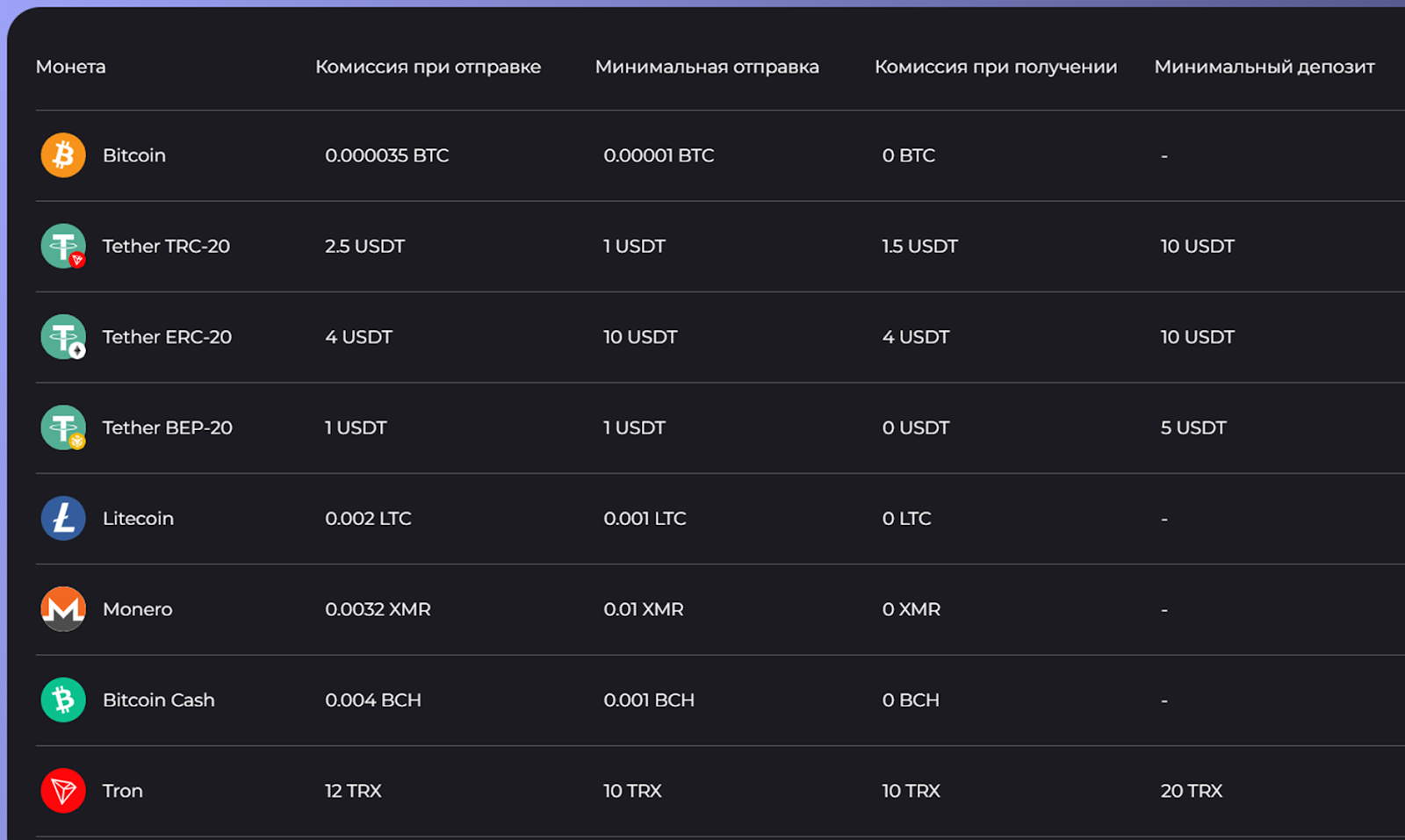This screenshot has height=840, width=1405.
Task: Click the Bitcoin Cash name text
Action: [x=159, y=700]
